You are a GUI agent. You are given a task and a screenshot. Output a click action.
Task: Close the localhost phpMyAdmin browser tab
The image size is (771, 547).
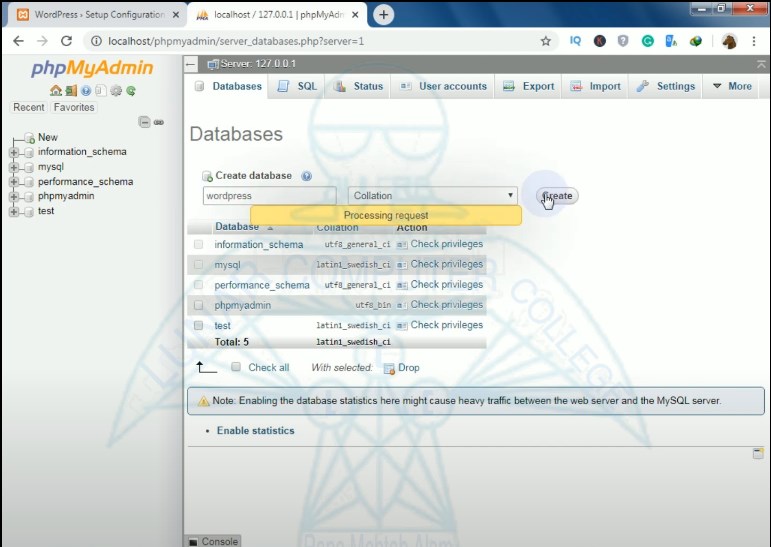tap(356, 15)
